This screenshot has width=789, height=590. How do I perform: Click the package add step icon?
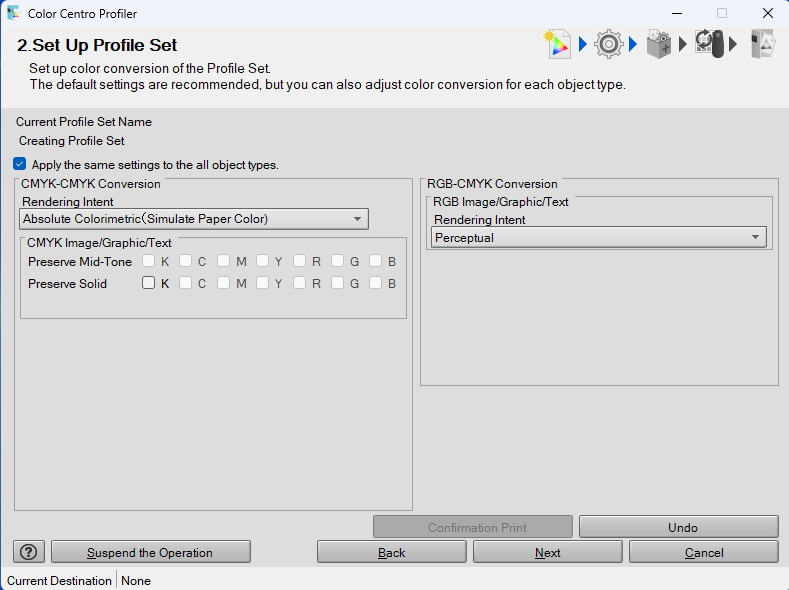(x=659, y=44)
